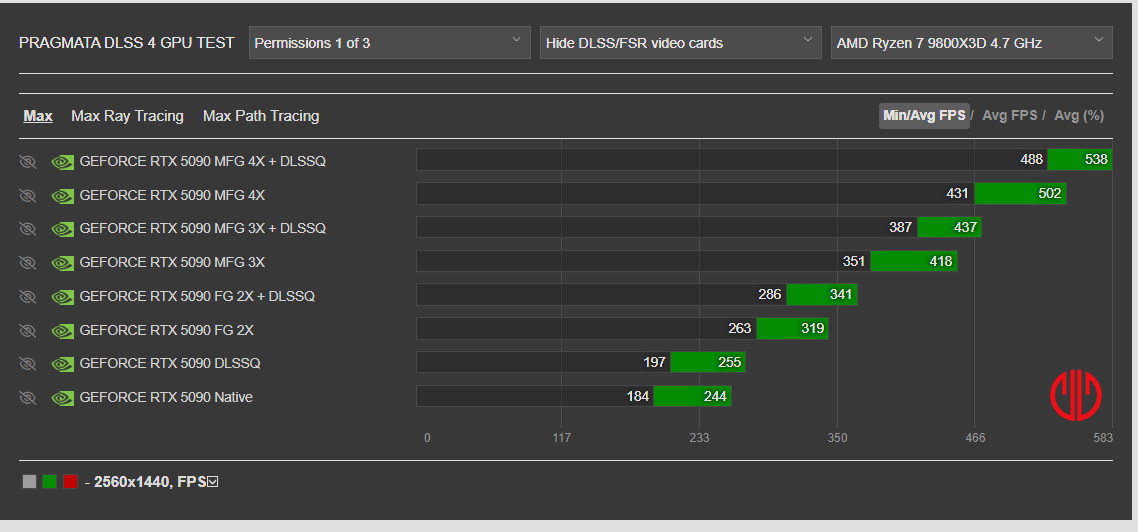1138x532 pixels.
Task: Click the GEFORCE RTX 5090 FG 2X label
Action: click(166, 330)
